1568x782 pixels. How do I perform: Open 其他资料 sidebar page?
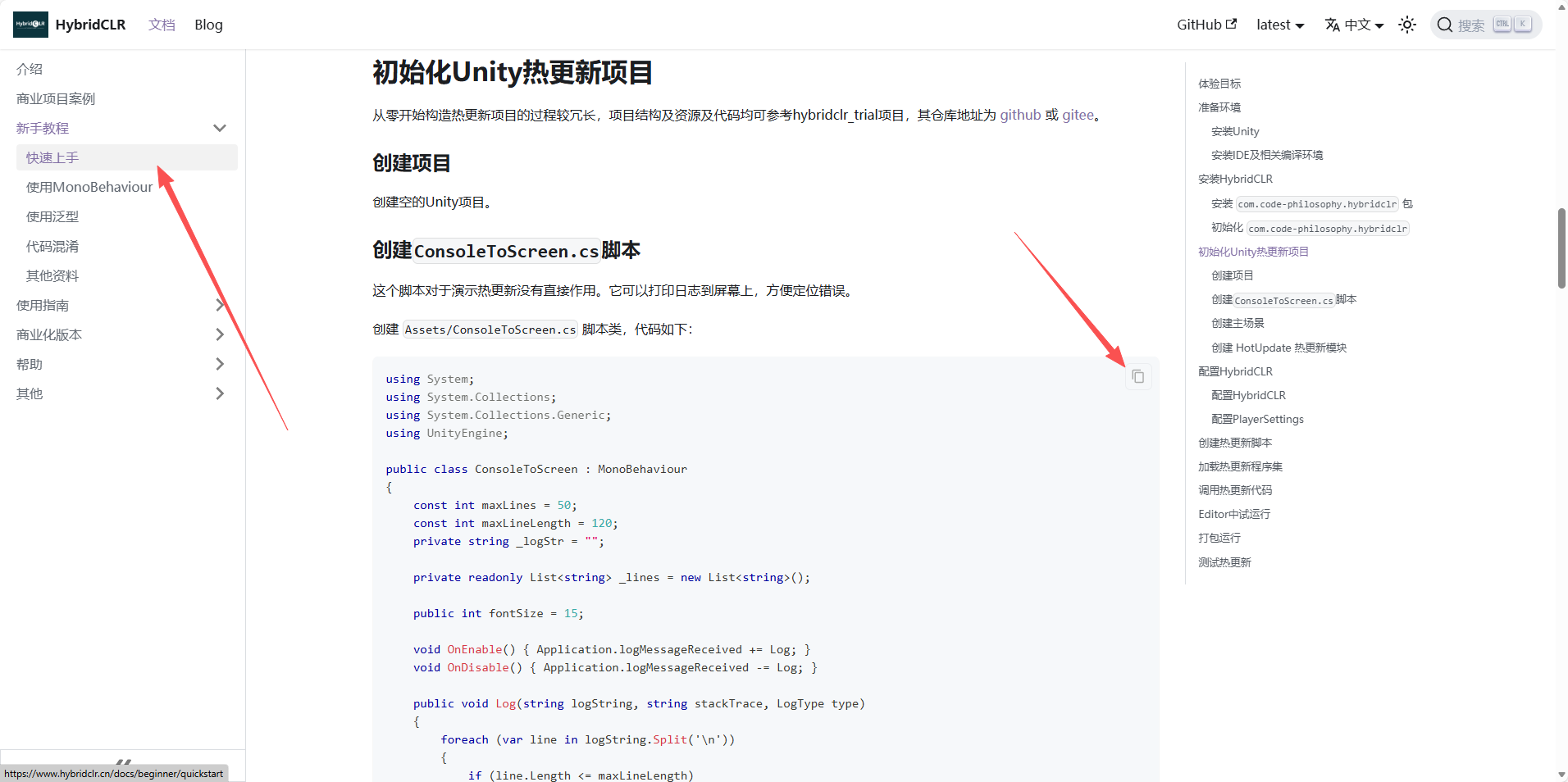(x=52, y=275)
